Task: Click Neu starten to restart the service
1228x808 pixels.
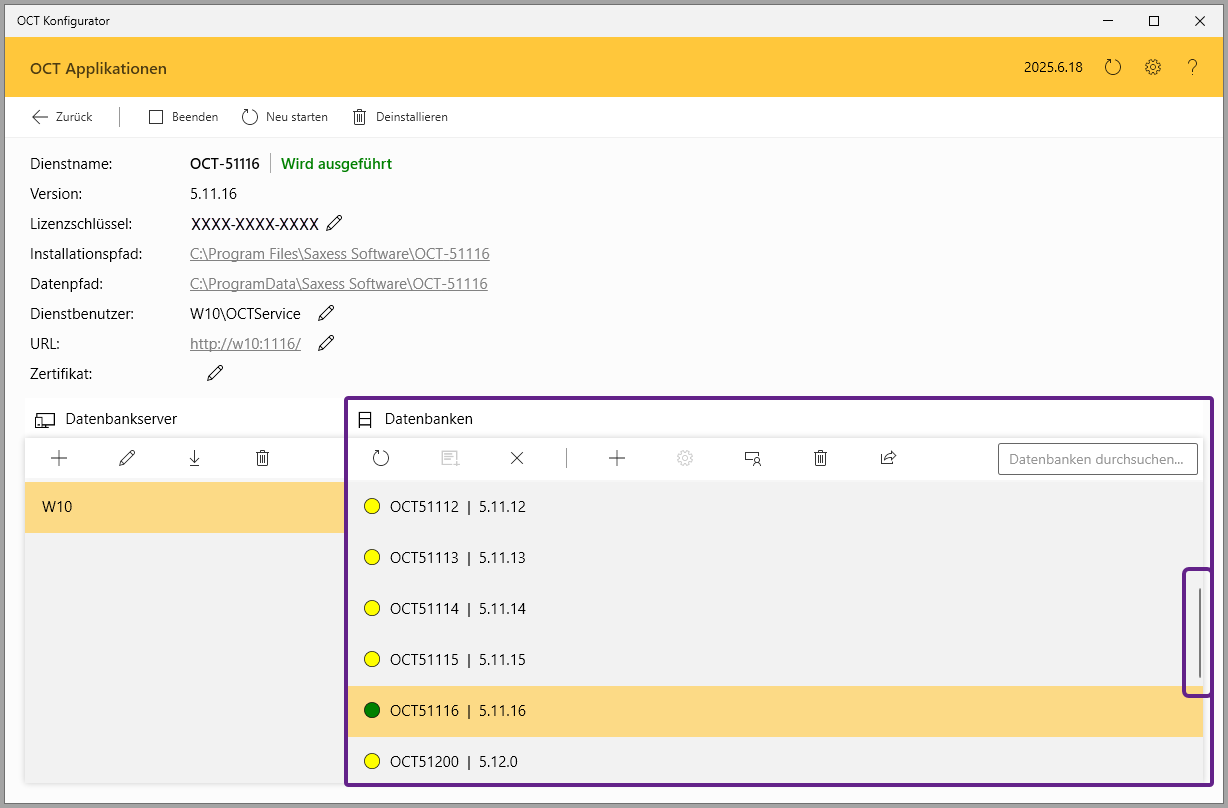Action: [285, 117]
